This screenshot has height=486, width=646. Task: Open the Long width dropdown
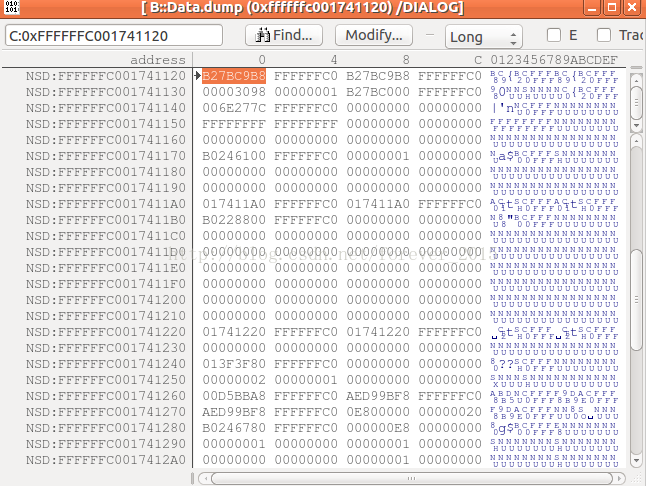484,37
